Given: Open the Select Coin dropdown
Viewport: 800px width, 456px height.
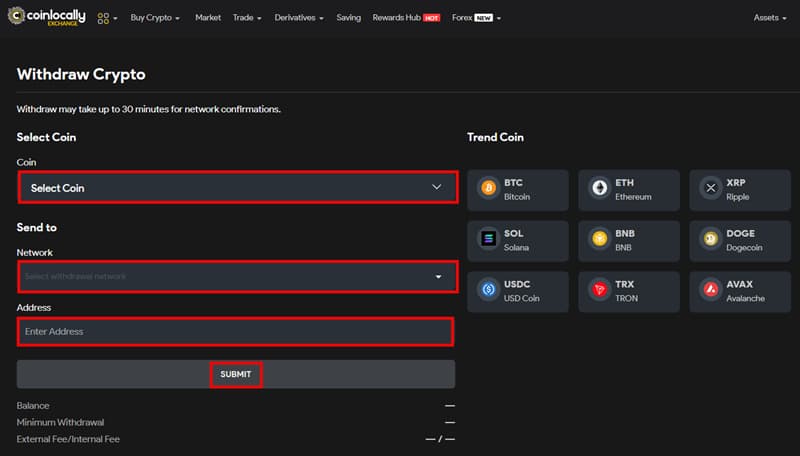Looking at the screenshot, I should point(238,188).
